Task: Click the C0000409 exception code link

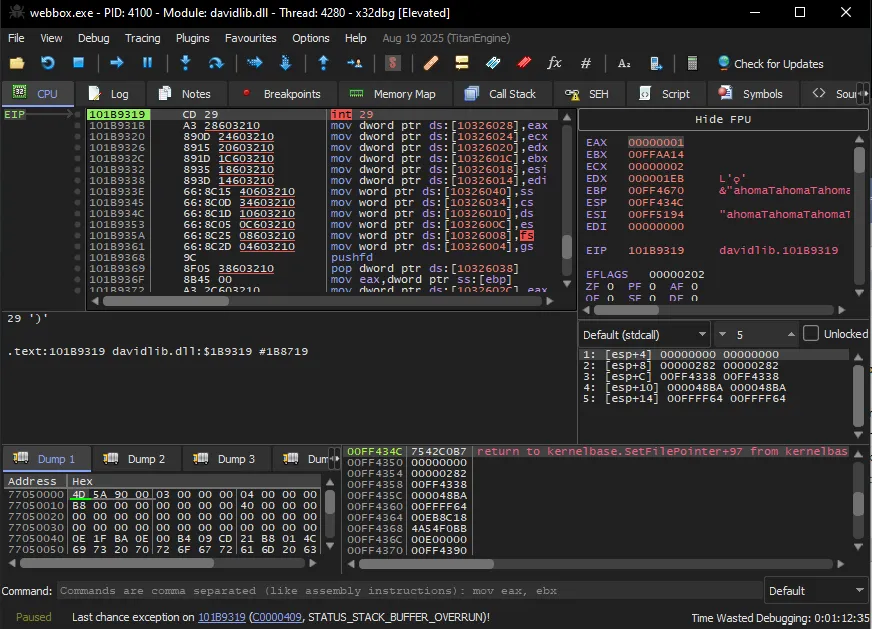Action: pos(276,617)
